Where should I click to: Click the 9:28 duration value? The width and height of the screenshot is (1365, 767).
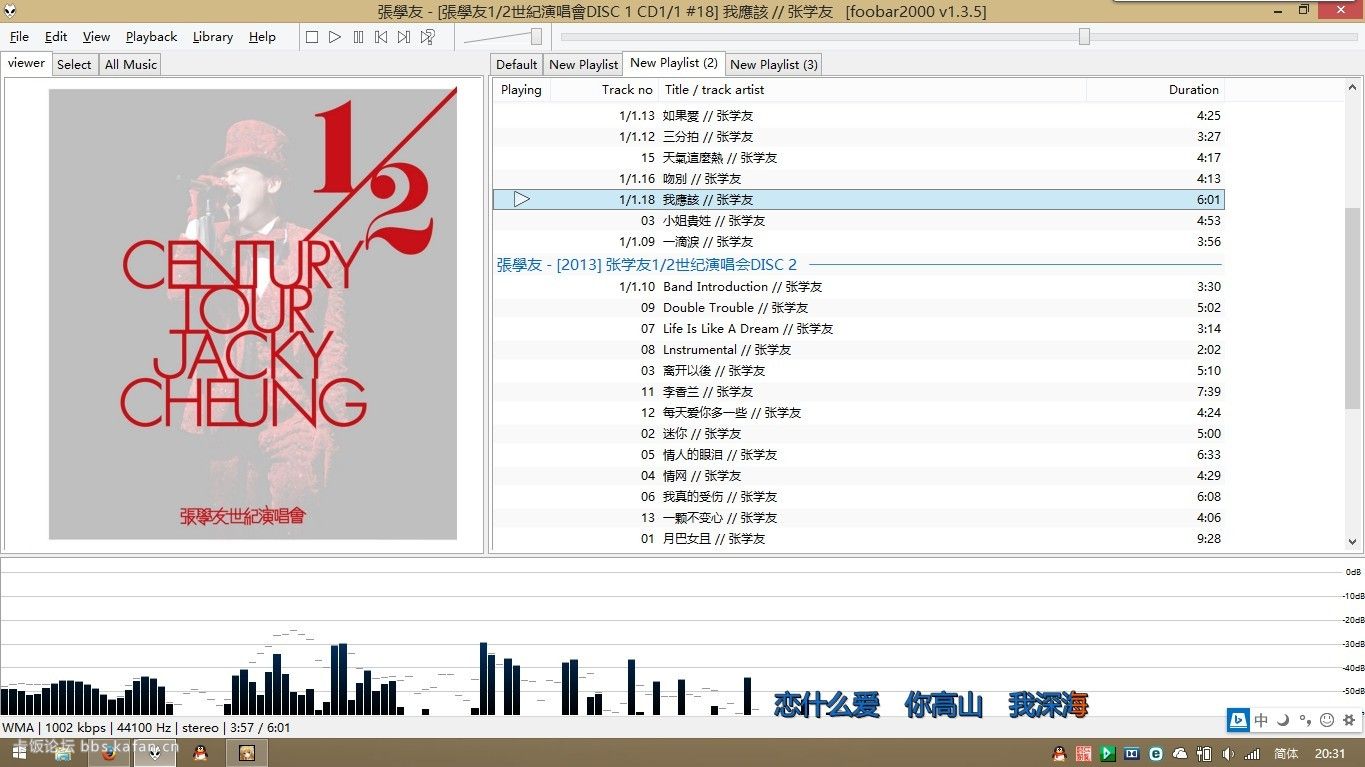pos(1208,539)
